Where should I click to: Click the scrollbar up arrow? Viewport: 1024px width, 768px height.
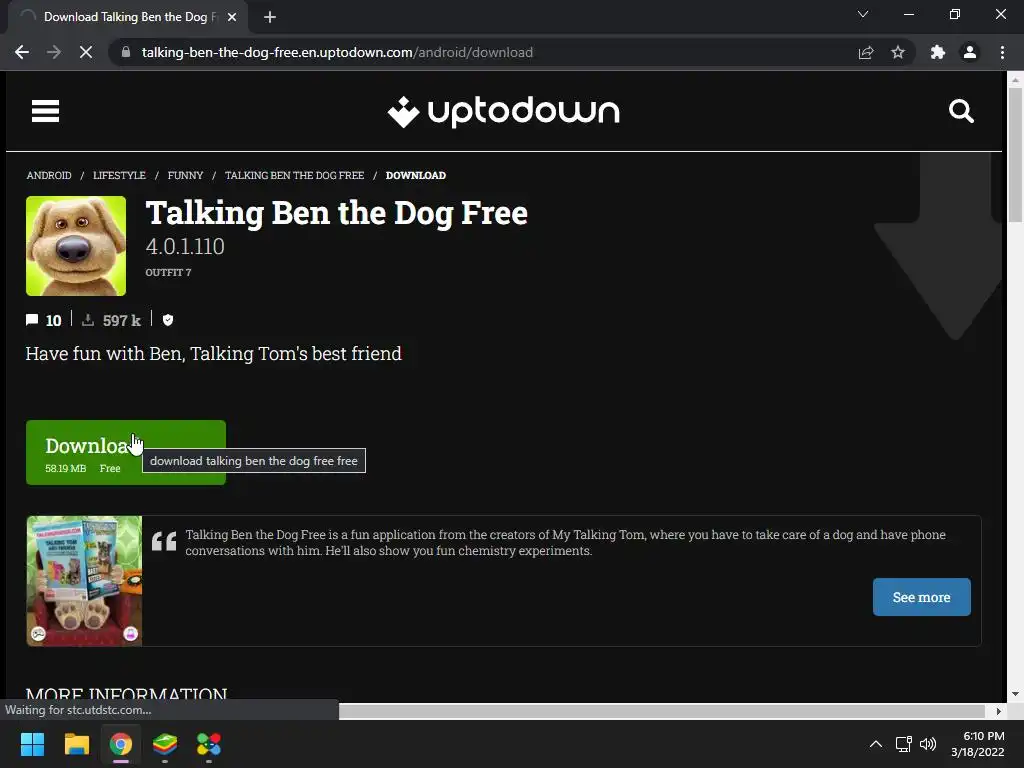(1015, 80)
